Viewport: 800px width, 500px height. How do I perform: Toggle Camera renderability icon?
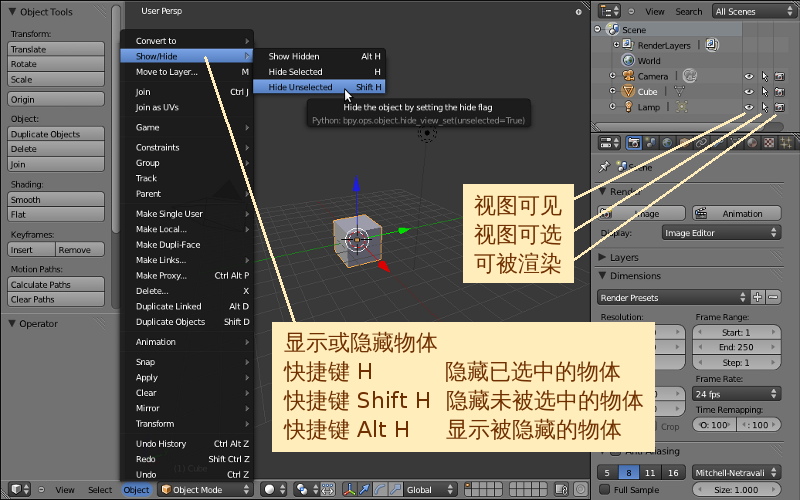coord(780,77)
